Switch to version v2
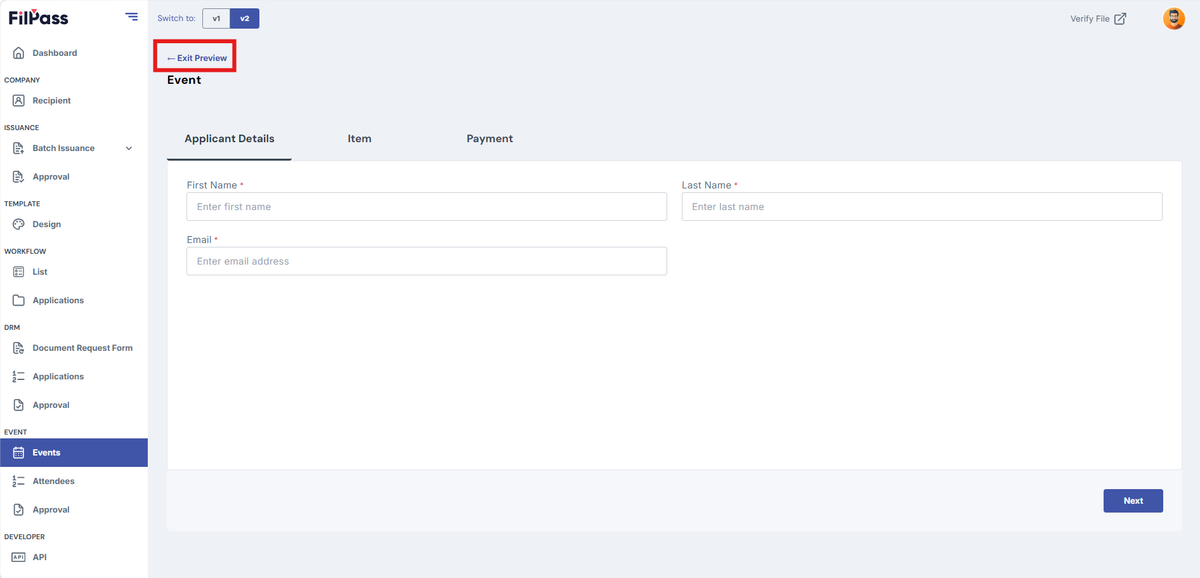This screenshot has width=1200, height=578. [x=244, y=18]
